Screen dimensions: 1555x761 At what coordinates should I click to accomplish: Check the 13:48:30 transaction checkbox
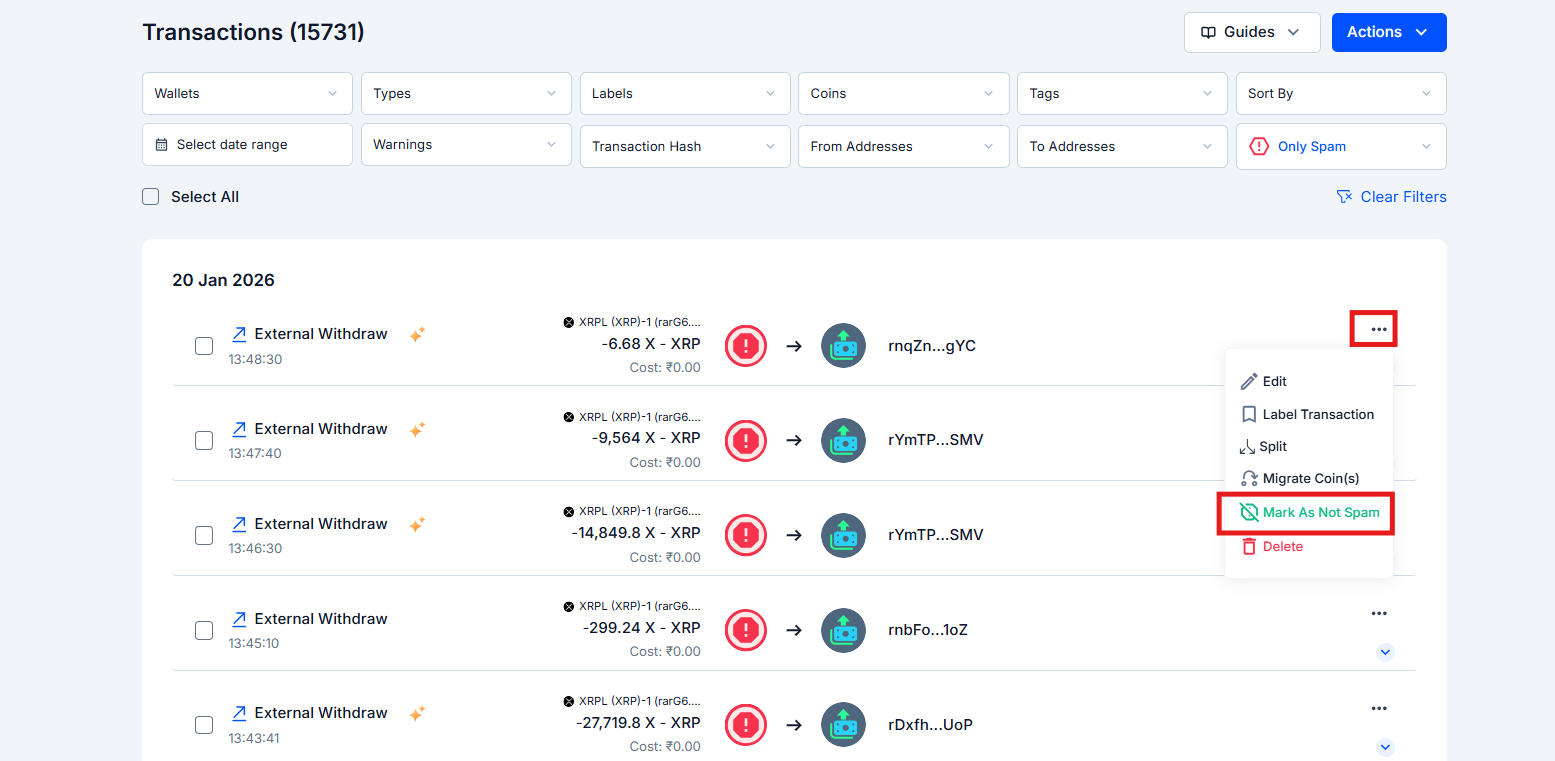204,346
